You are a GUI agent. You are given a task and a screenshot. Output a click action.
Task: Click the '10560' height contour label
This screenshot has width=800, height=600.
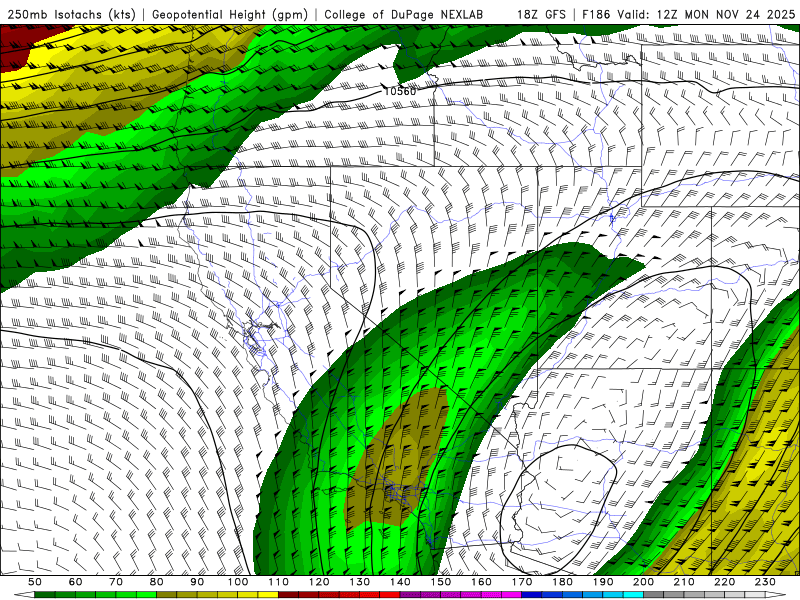click(x=400, y=91)
